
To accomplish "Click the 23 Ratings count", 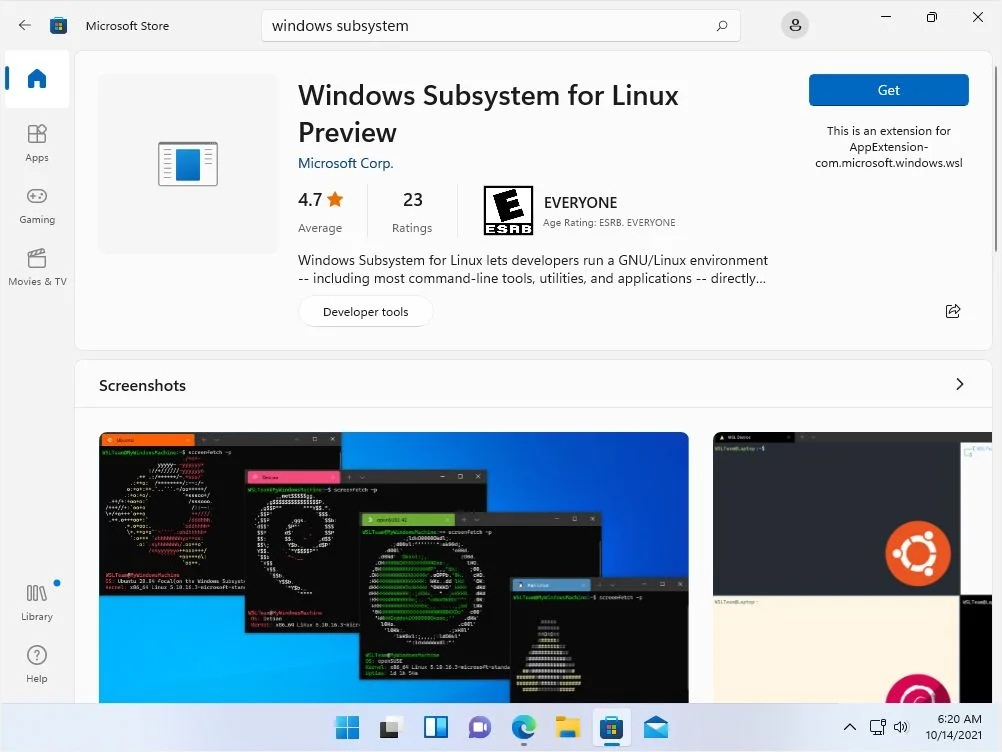I will (412, 211).
